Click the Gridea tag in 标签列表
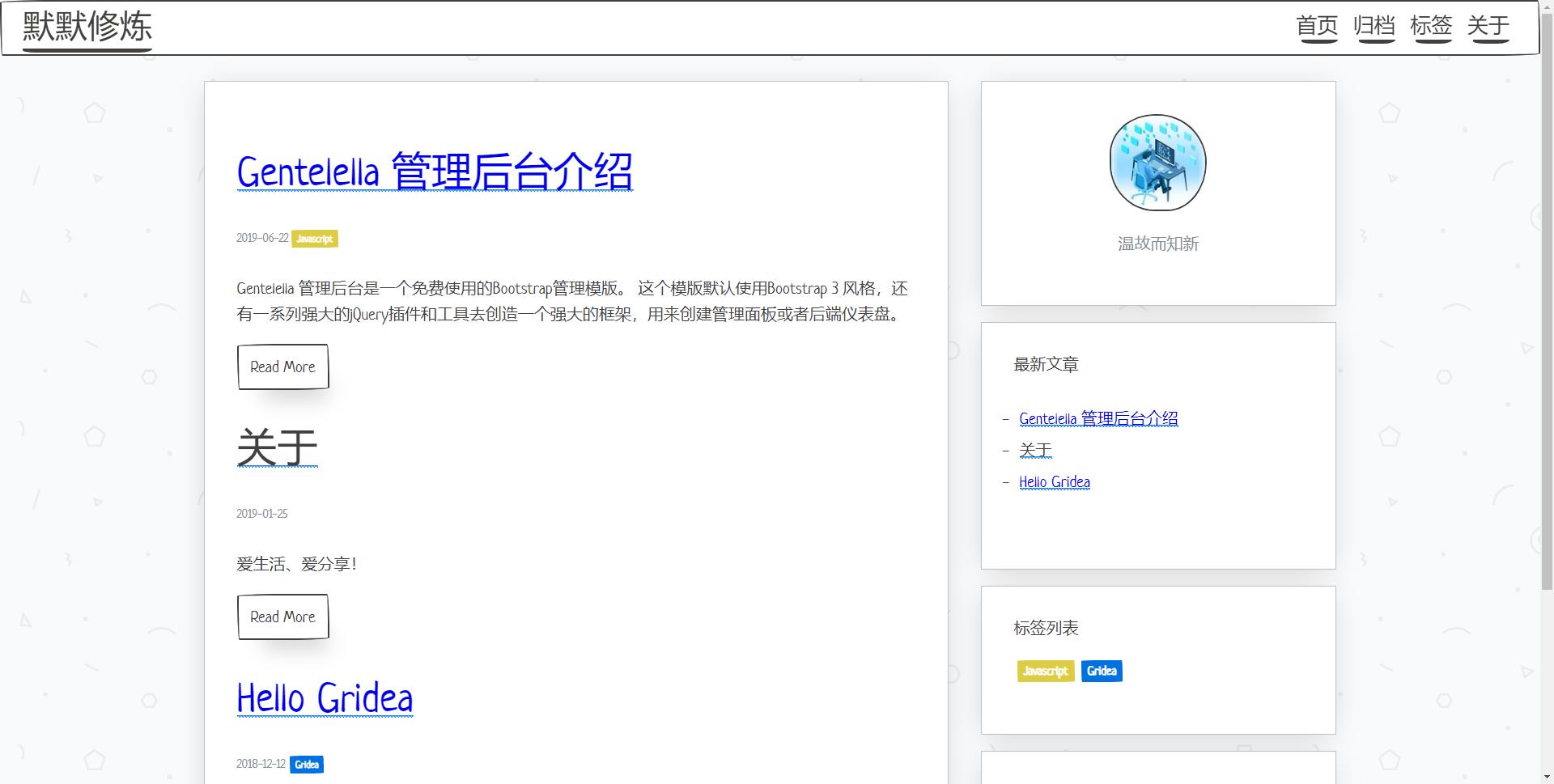Screen dimensions: 1554x784 tap(1102, 671)
